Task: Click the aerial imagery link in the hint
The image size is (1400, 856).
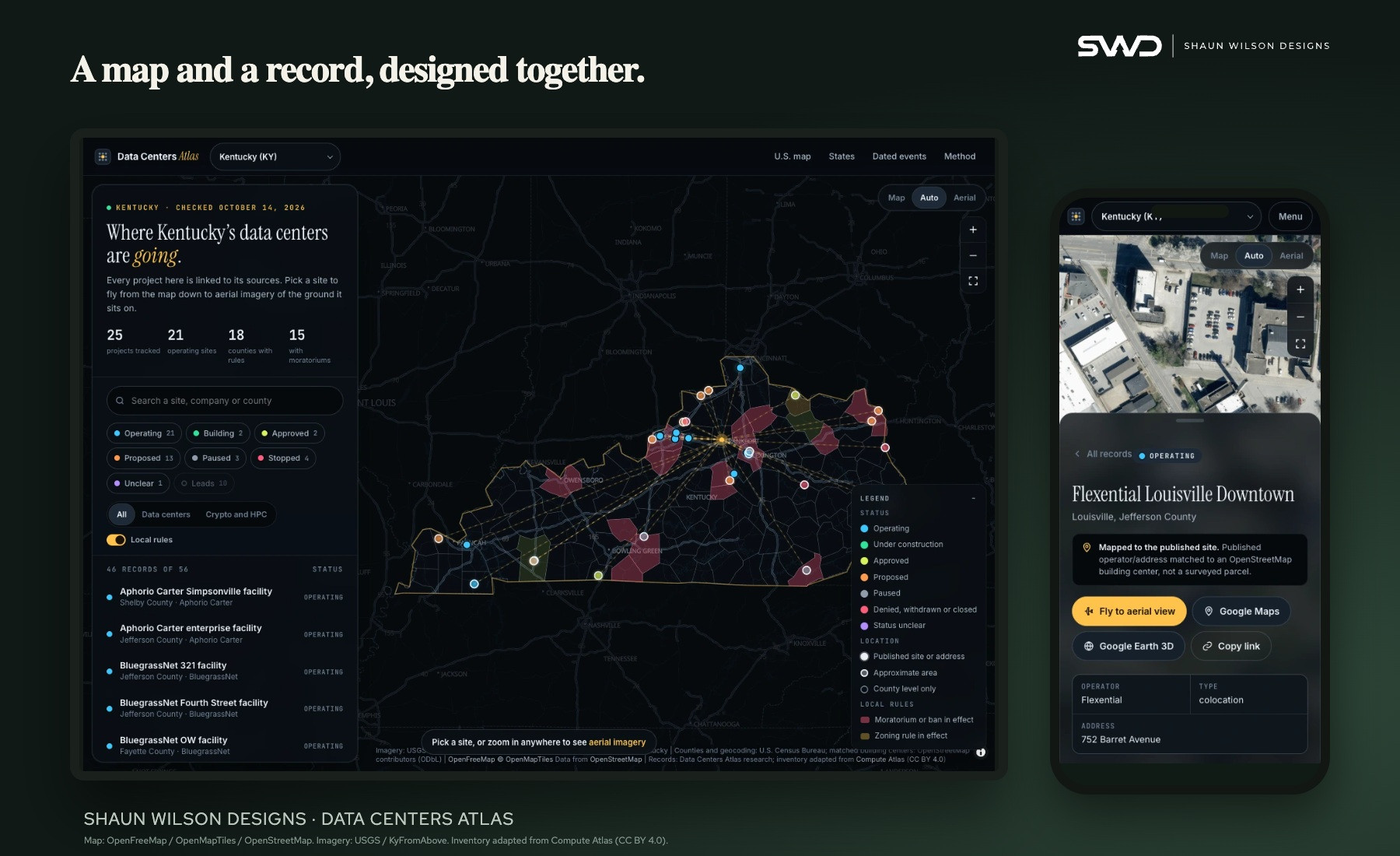Action: pos(617,742)
